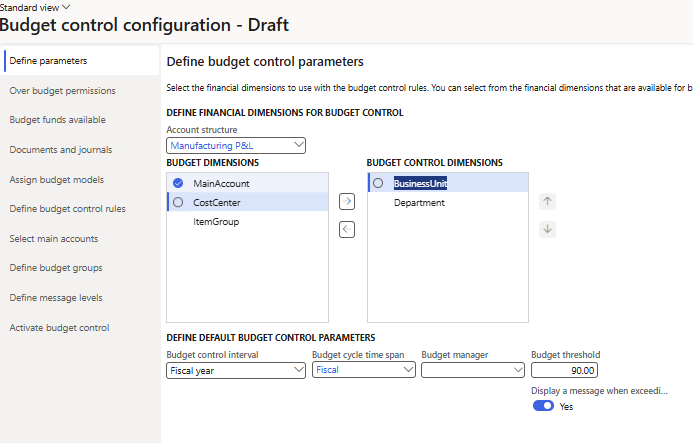Click the move up arrow icon
This screenshot has width=693, height=443.
[x=547, y=201]
